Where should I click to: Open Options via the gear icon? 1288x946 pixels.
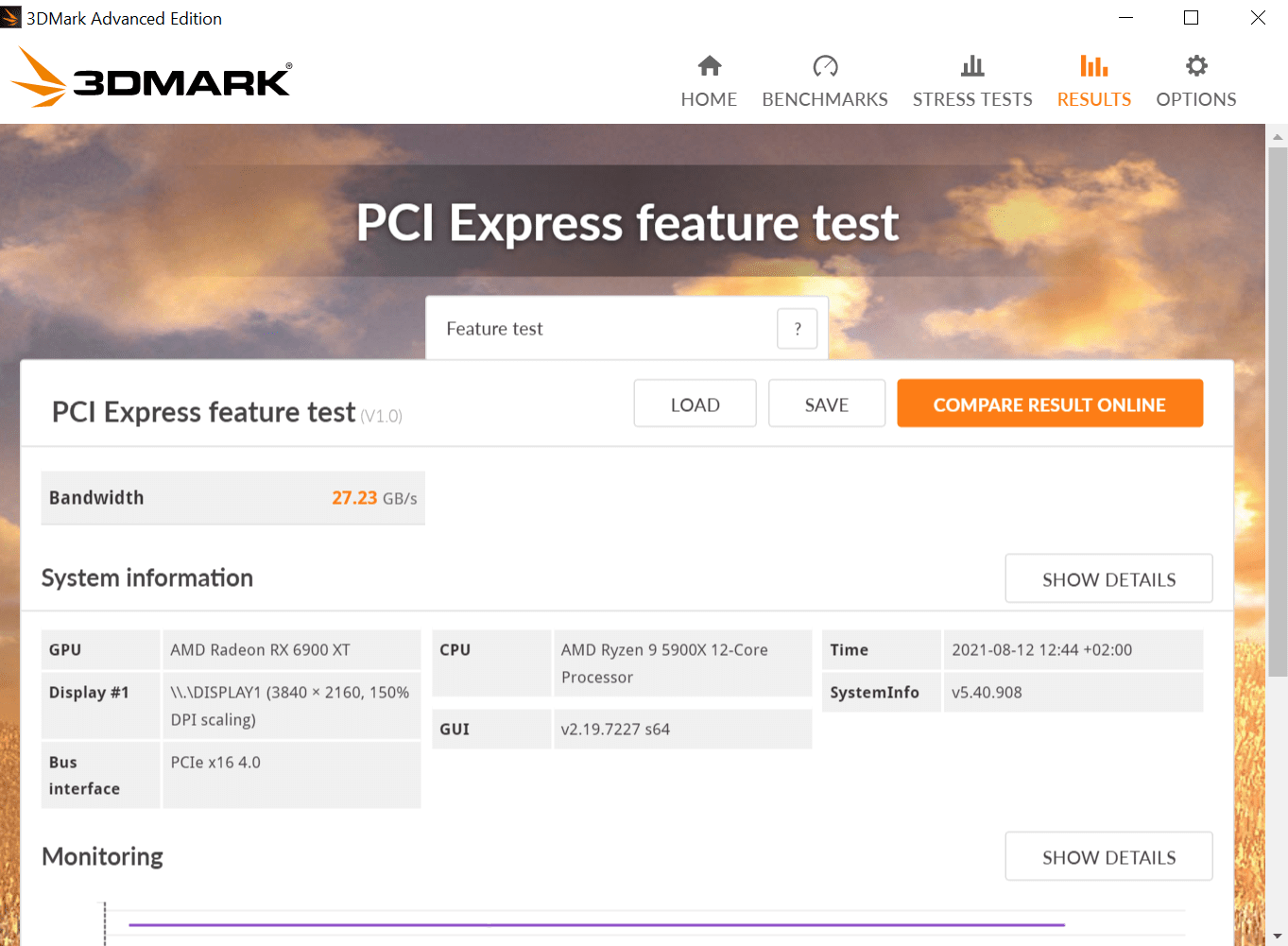click(x=1196, y=66)
